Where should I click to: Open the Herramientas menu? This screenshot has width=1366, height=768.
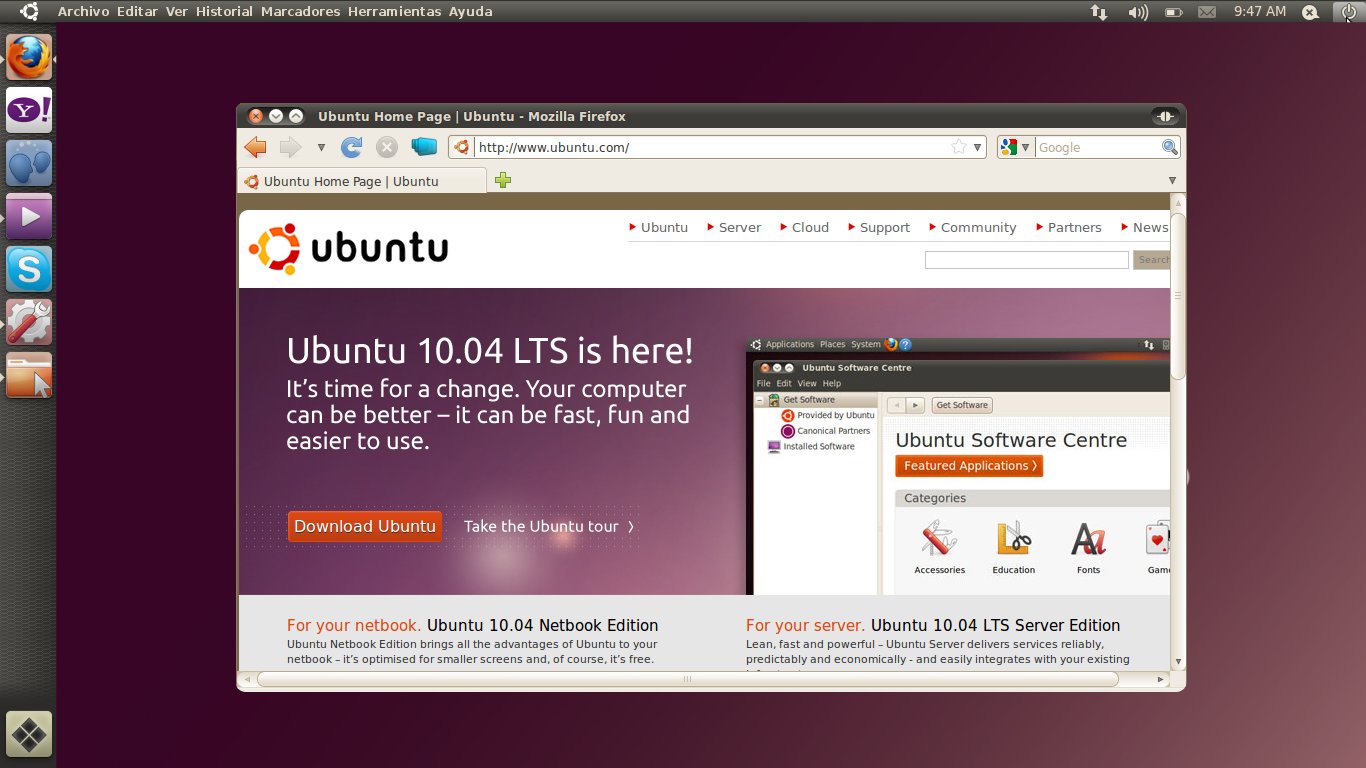[394, 12]
